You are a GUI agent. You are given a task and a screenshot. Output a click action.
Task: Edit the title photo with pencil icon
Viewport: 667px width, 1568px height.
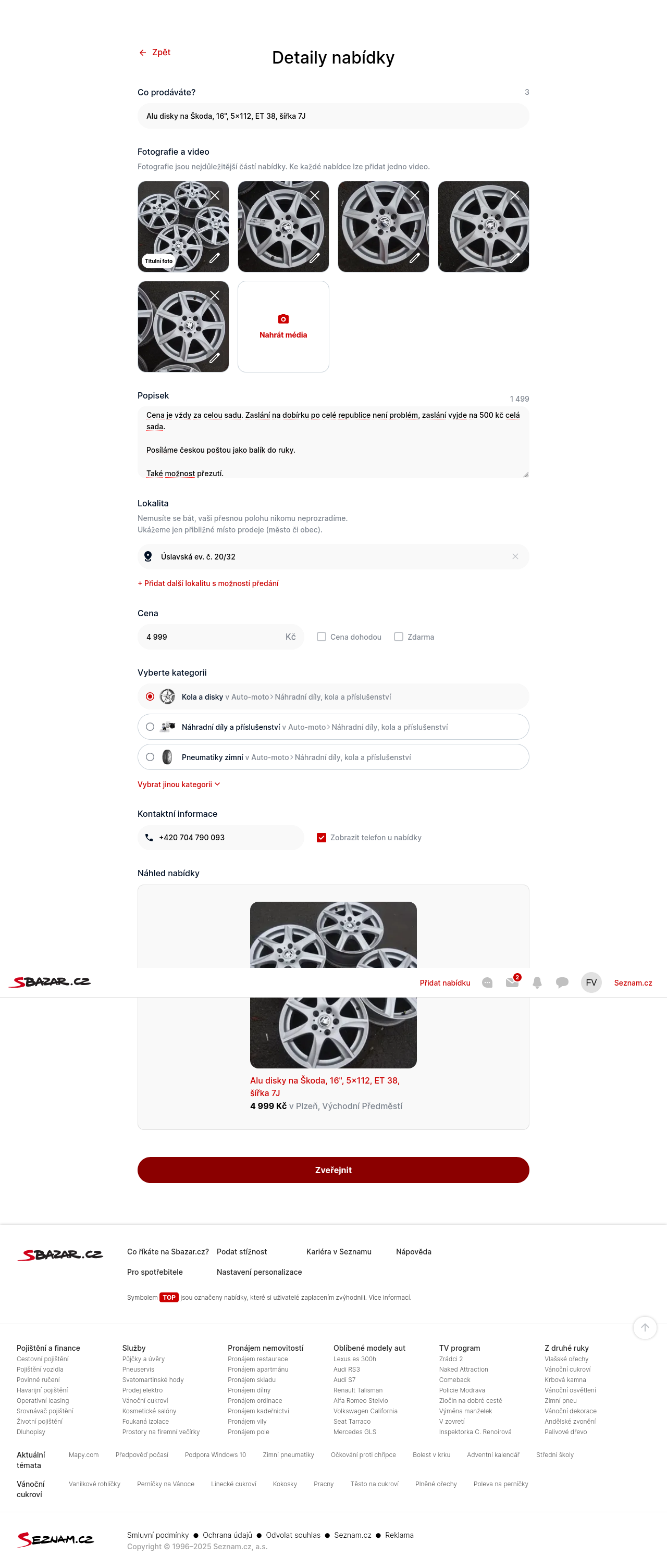(x=214, y=258)
